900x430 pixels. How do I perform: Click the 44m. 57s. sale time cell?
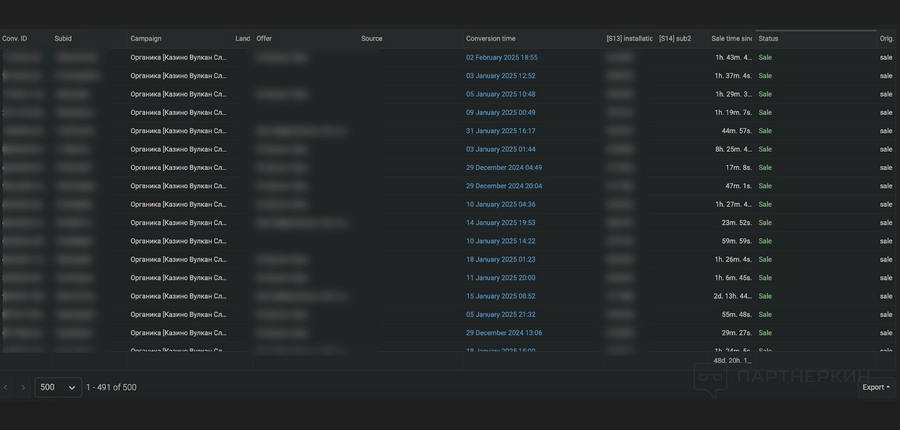point(736,131)
